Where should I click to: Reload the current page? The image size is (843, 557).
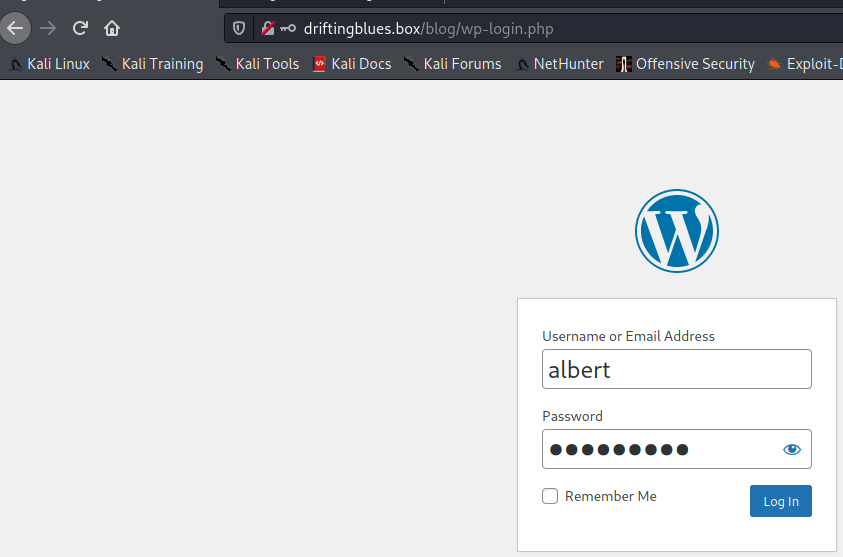(80, 28)
